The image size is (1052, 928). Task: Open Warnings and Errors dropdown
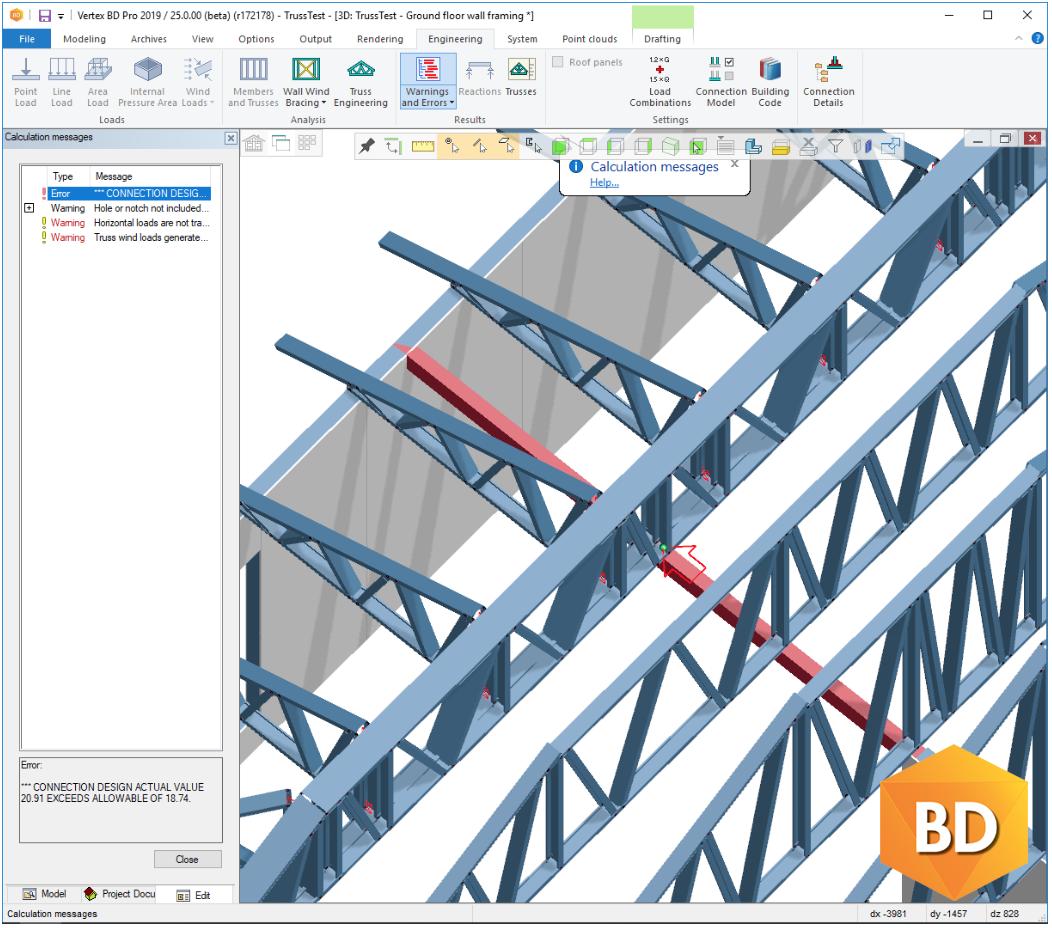(428, 97)
